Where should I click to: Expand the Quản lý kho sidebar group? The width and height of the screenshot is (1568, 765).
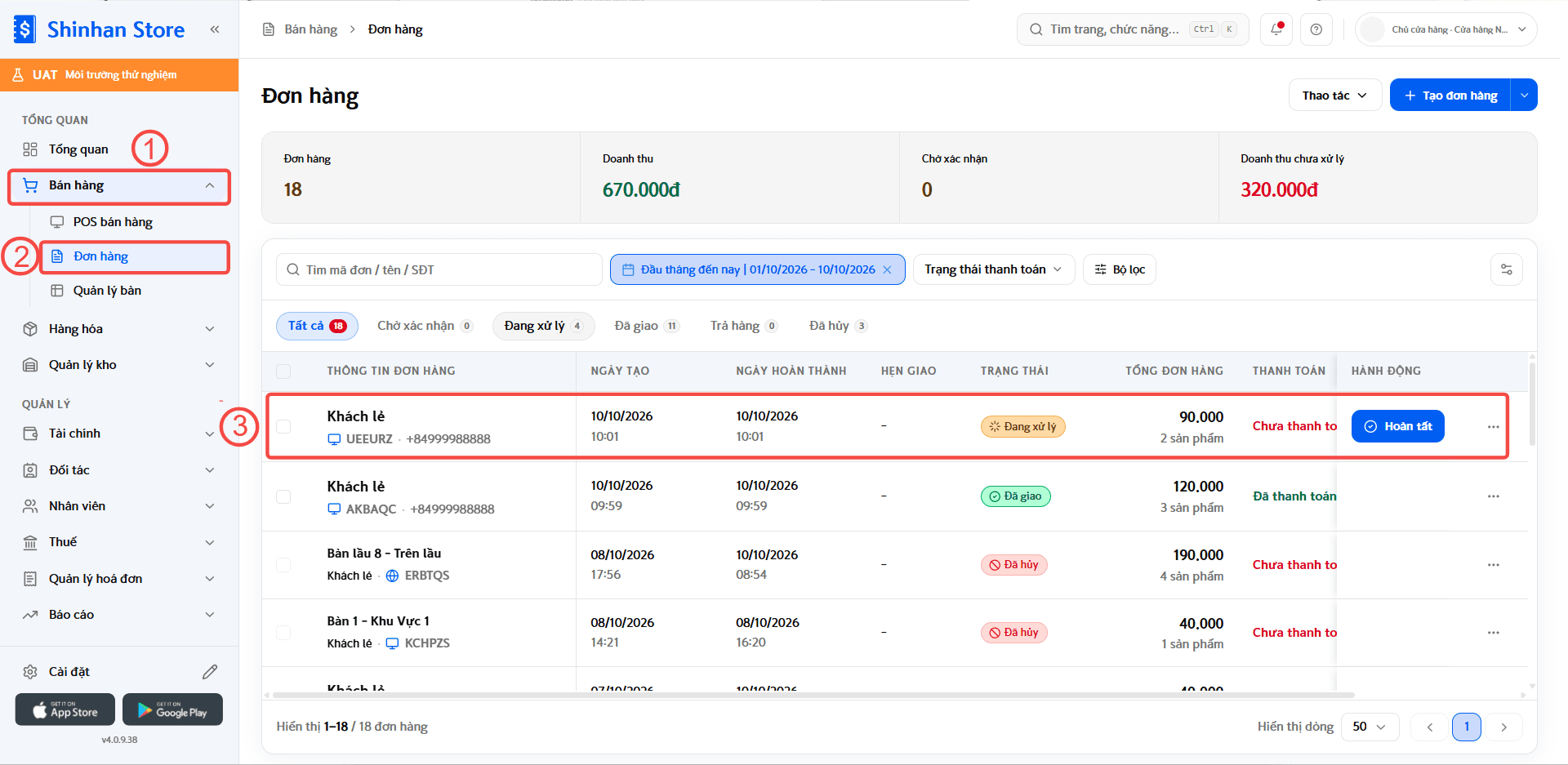pos(210,365)
